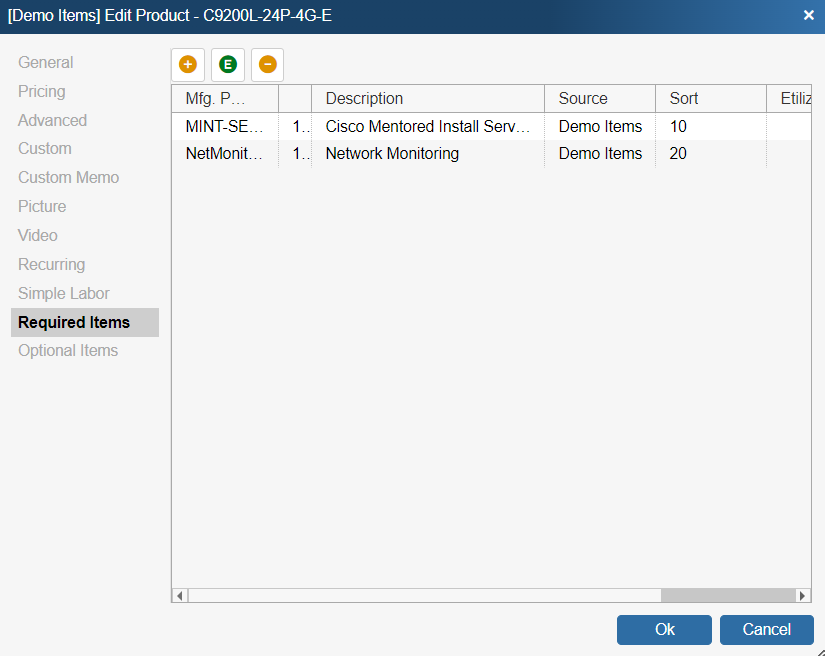Screen dimensions: 825x656
Task: Click the orange minus remove item icon
Action: tap(268, 65)
